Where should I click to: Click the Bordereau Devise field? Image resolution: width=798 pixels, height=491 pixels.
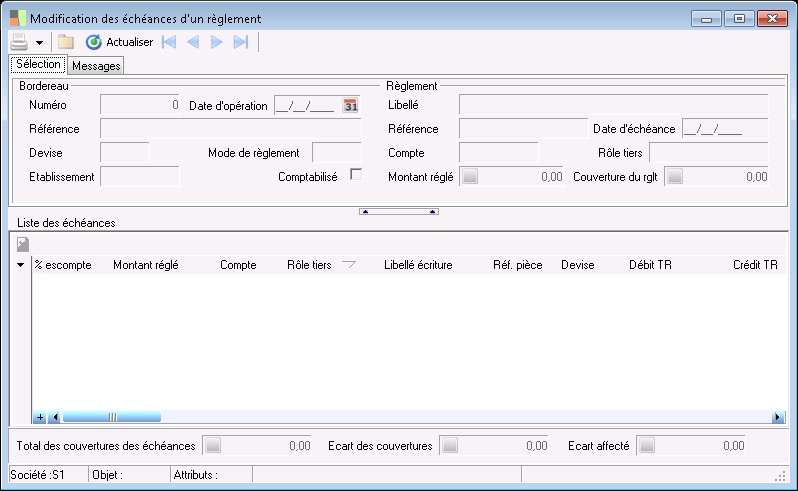[125, 153]
